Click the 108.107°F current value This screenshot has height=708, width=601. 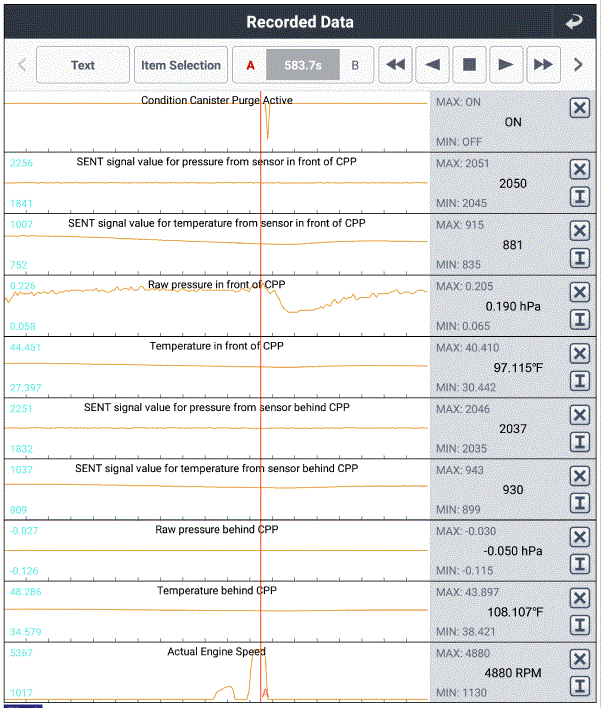click(x=515, y=612)
